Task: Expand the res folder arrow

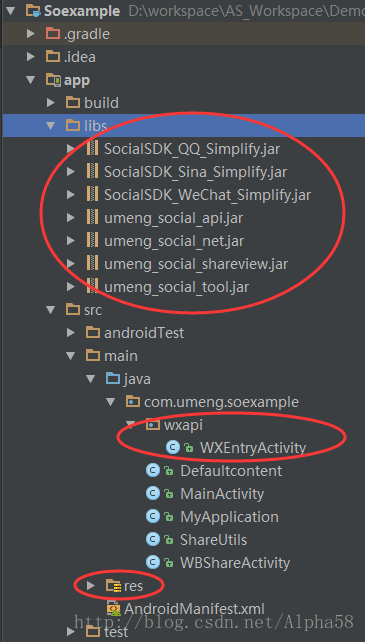Action: [x=91, y=586]
